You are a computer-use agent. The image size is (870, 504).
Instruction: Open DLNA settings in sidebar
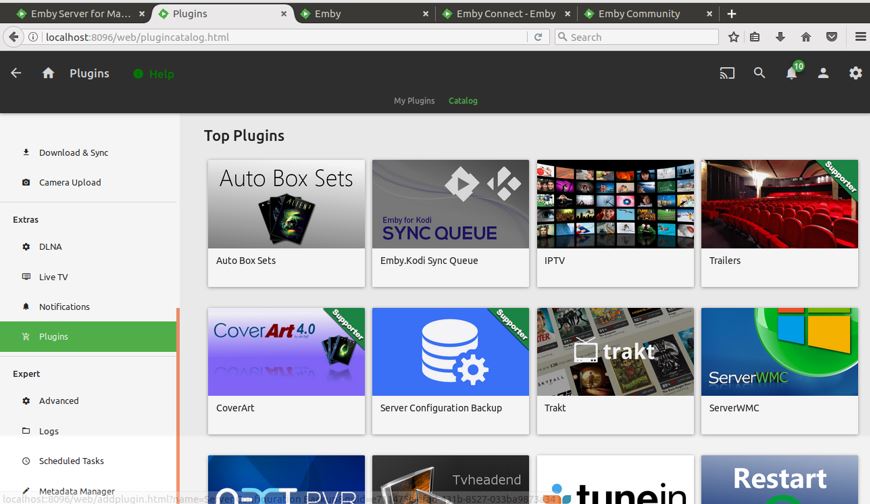click(89, 246)
